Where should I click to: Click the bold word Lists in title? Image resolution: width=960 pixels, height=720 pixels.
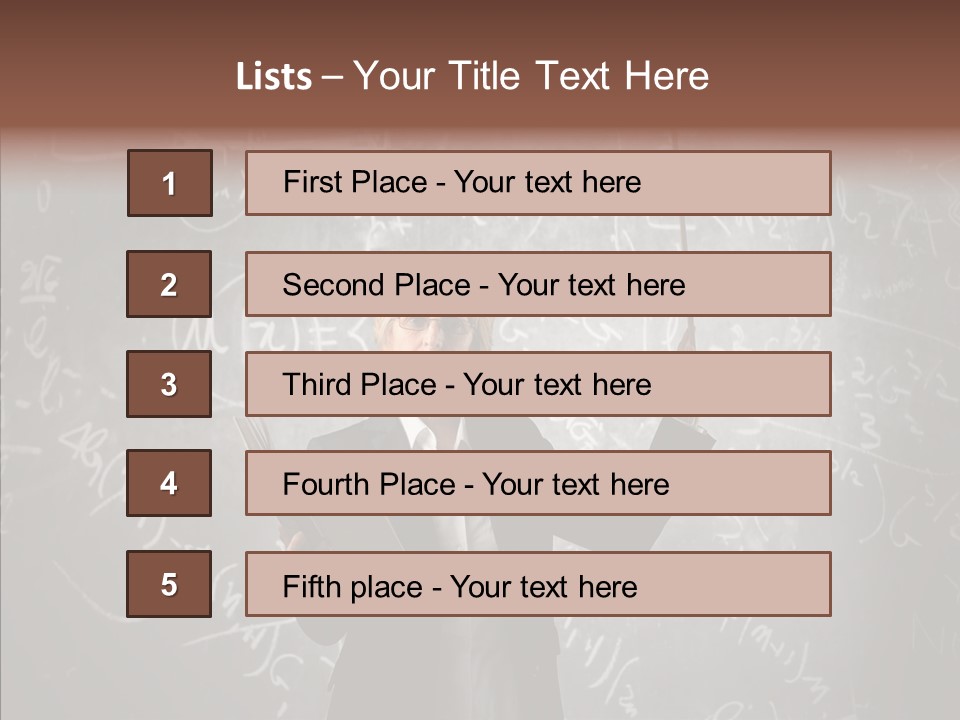[x=274, y=76]
